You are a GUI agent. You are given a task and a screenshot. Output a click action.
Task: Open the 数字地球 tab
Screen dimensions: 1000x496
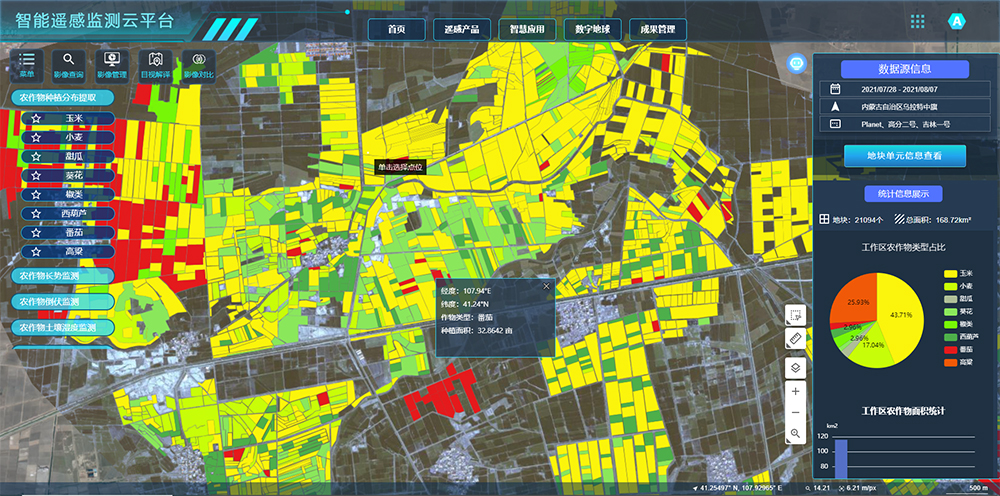click(x=593, y=29)
